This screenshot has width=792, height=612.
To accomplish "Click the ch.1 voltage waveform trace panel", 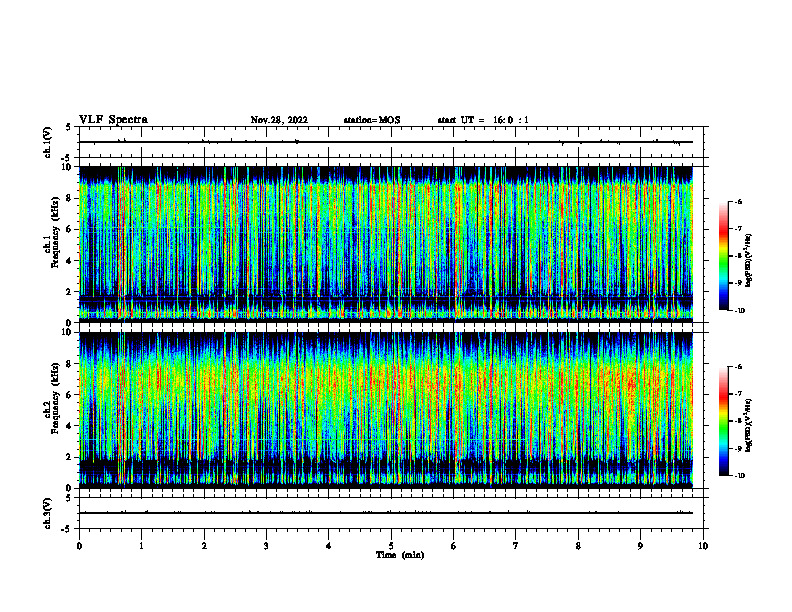I will pyautogui.click(x=393, y=142).
